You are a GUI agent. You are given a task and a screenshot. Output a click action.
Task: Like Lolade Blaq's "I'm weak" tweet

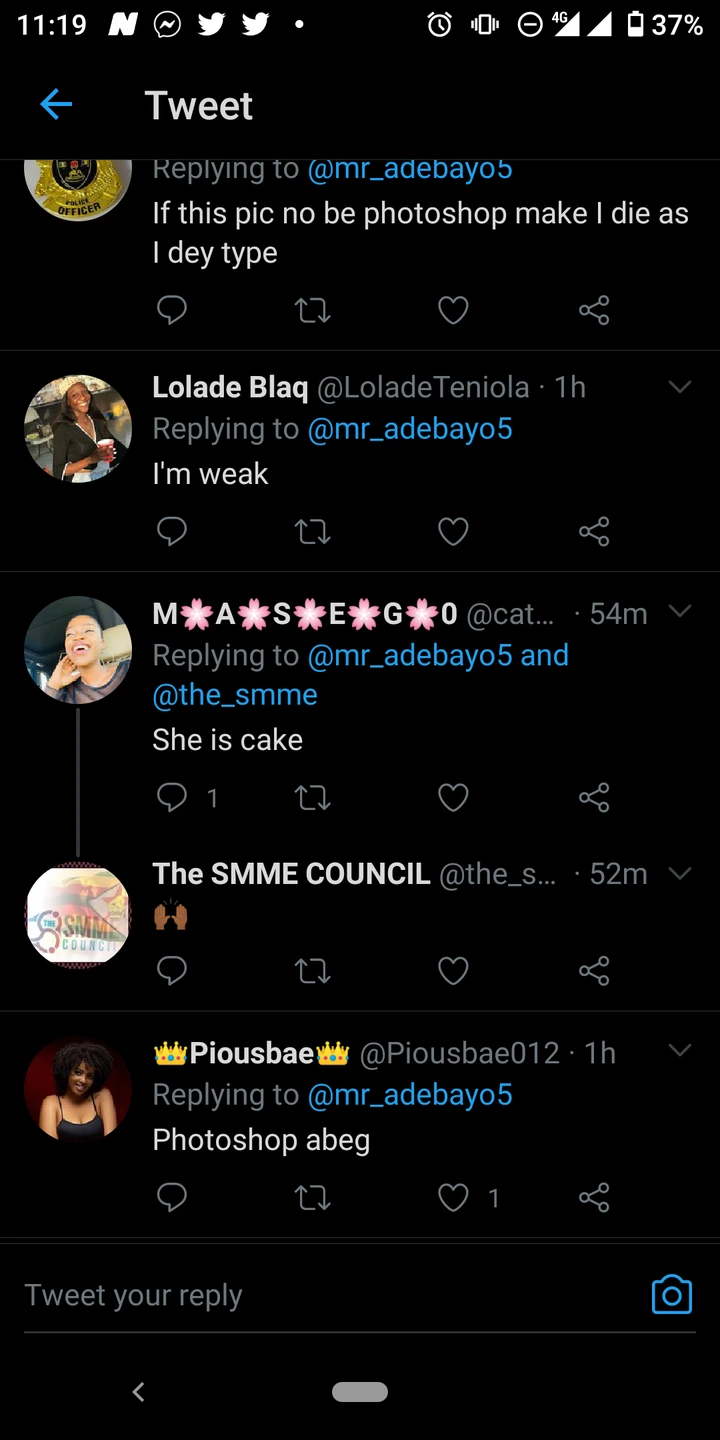click(453, 531)
